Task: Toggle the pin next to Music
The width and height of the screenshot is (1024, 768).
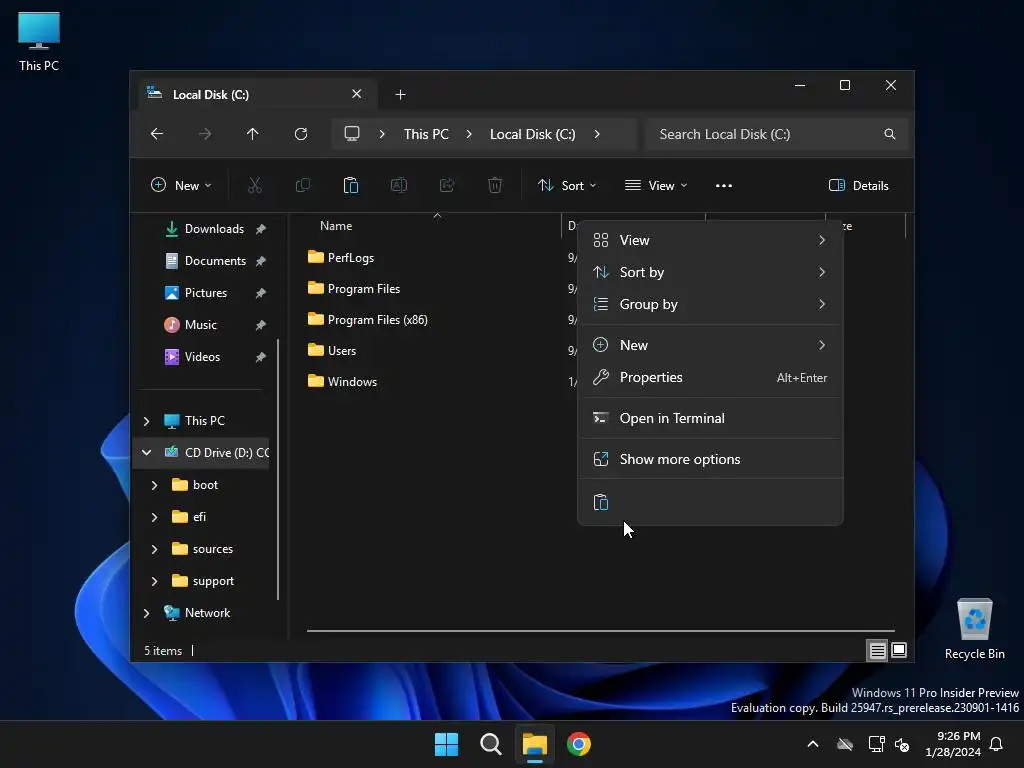Action: pyautogui.click(x=261, y=325)
